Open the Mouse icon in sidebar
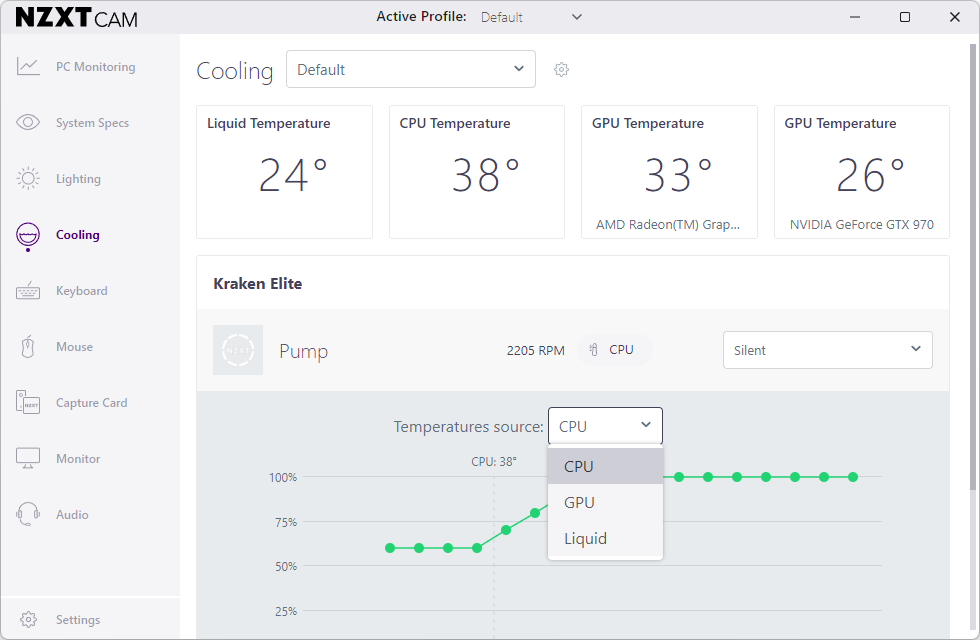The width and height of the screenshot is (980, 640). tap(28, 347)
